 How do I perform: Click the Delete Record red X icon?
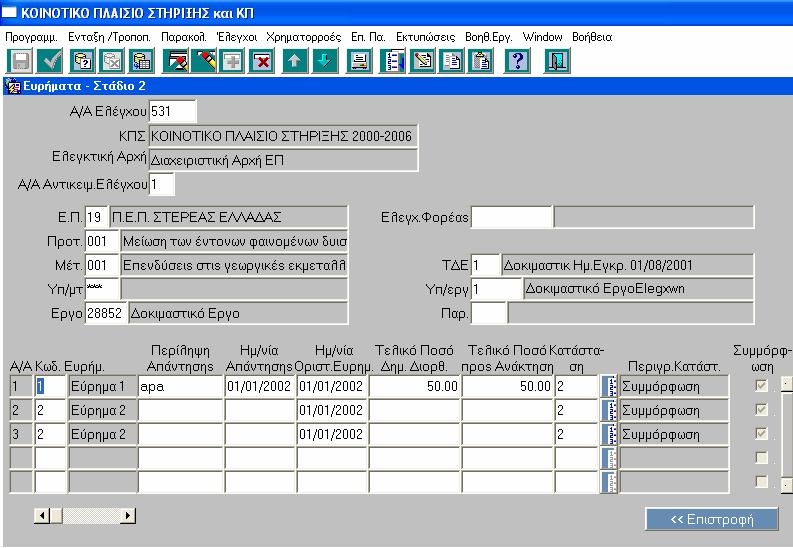point(262,61)
